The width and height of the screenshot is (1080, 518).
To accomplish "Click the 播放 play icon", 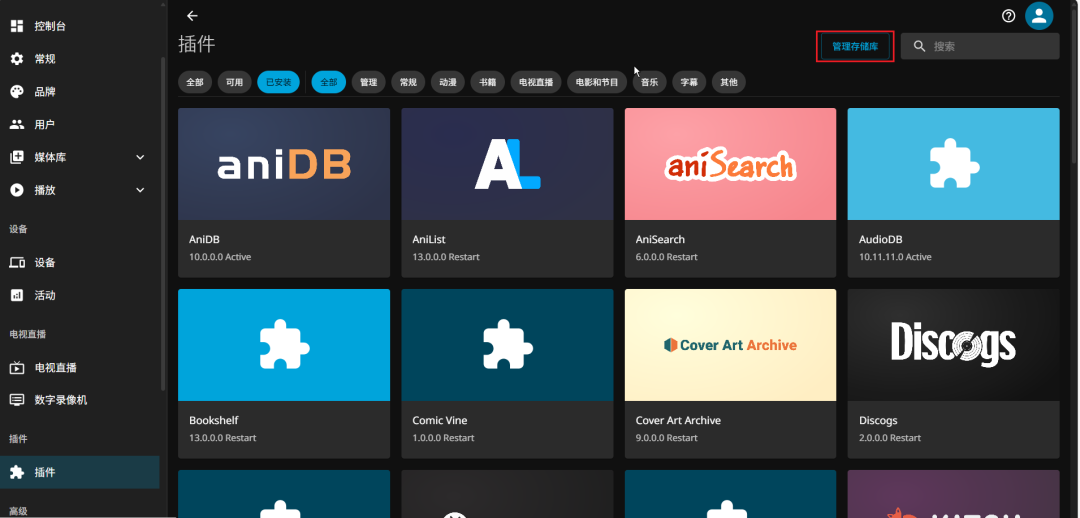I will point(17,190).
